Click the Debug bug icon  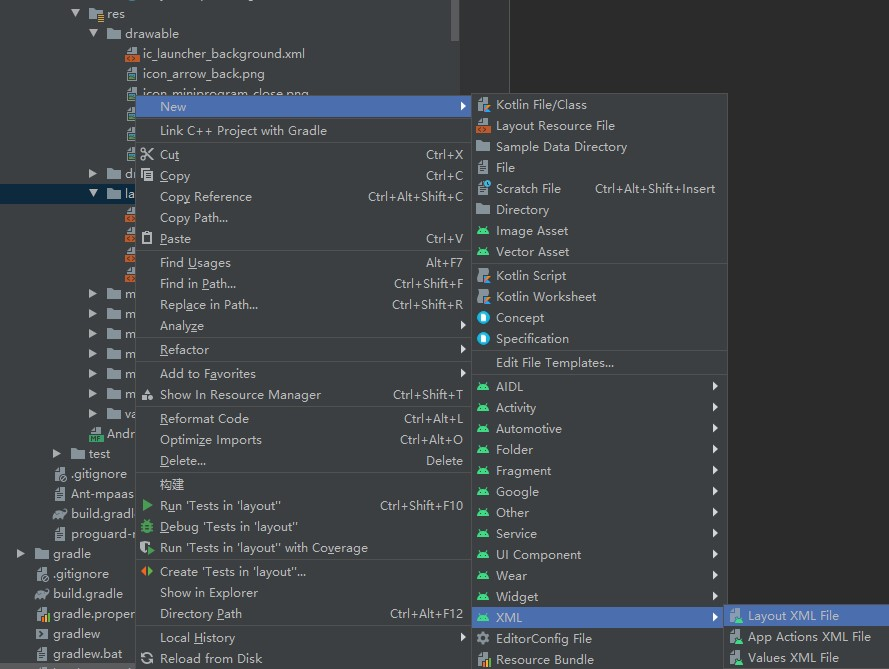click(x=147, y=527)
